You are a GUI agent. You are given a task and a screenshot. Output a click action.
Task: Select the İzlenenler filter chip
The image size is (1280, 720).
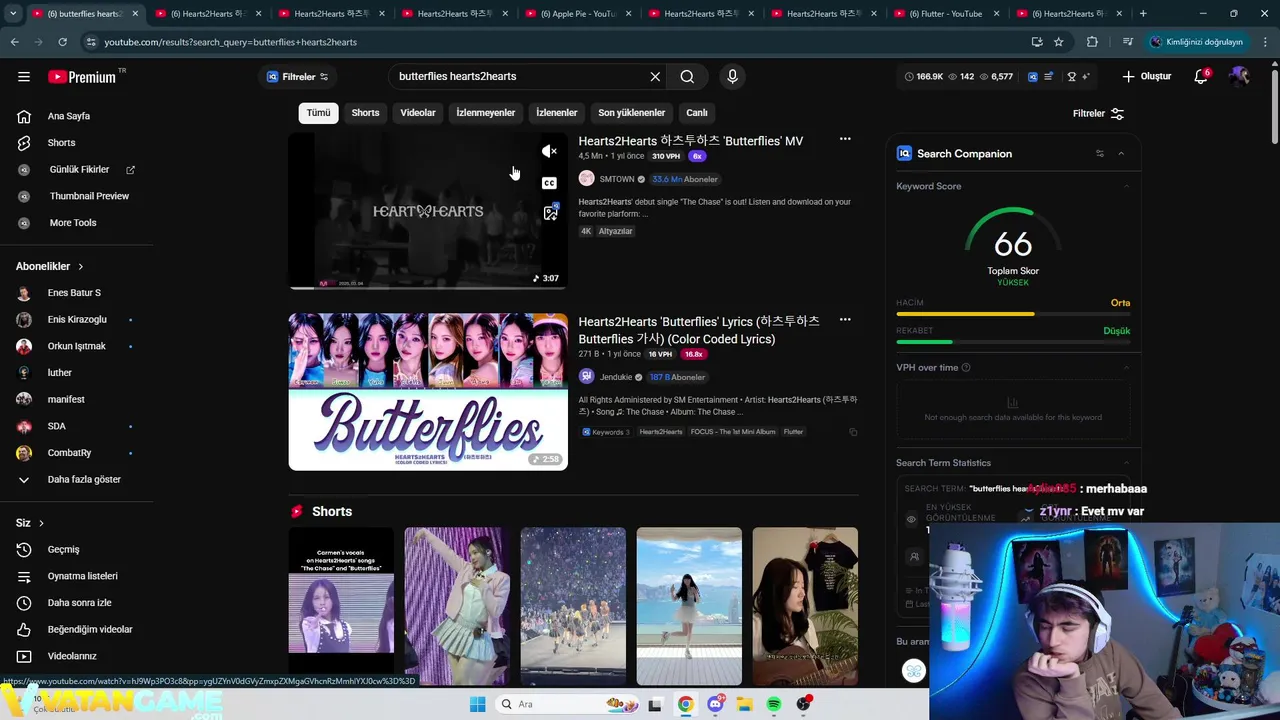557,113
